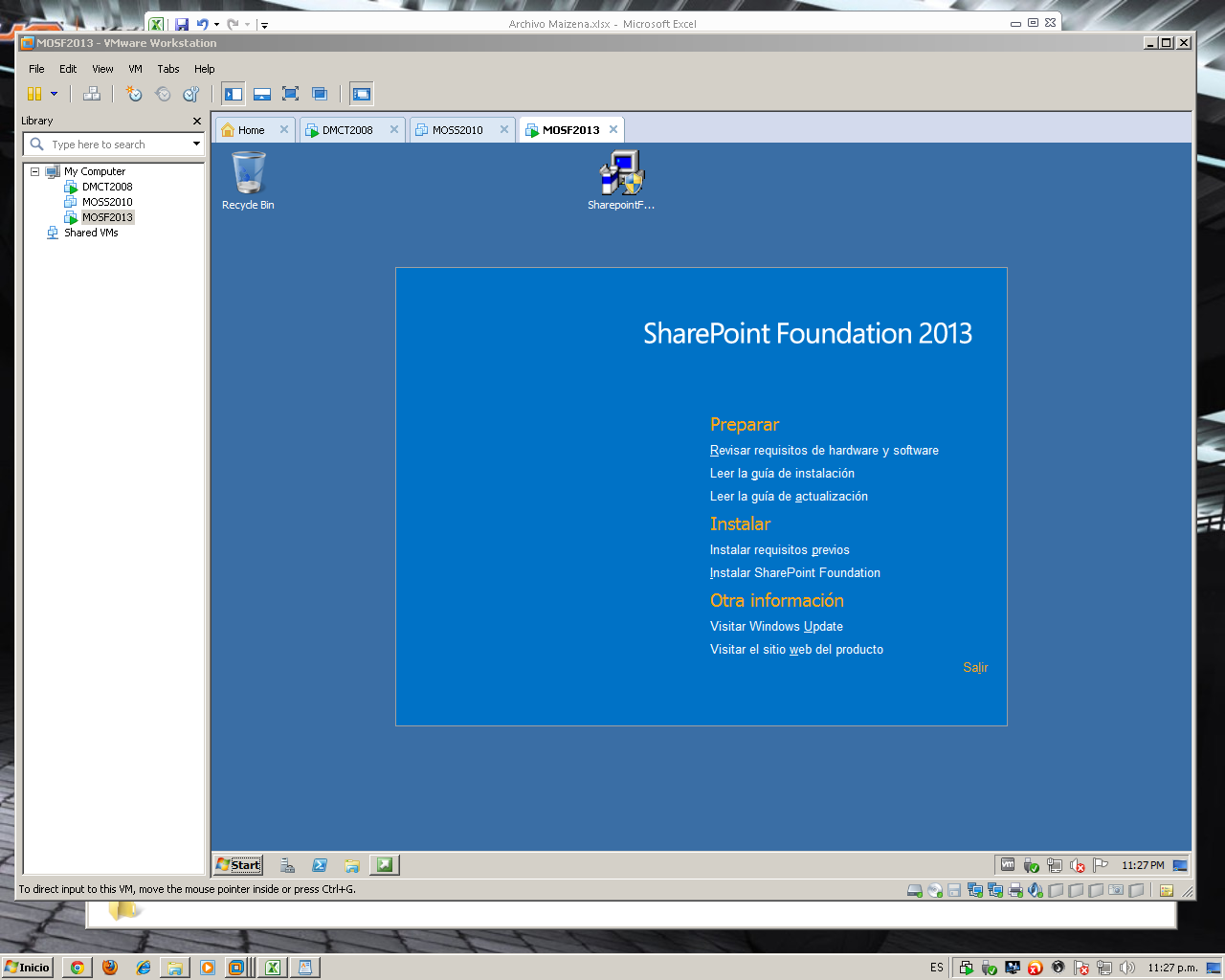Screen dimensions: 1225x980
Task: Open guest taskbar file explorer icon
Action: click(352, 865)
